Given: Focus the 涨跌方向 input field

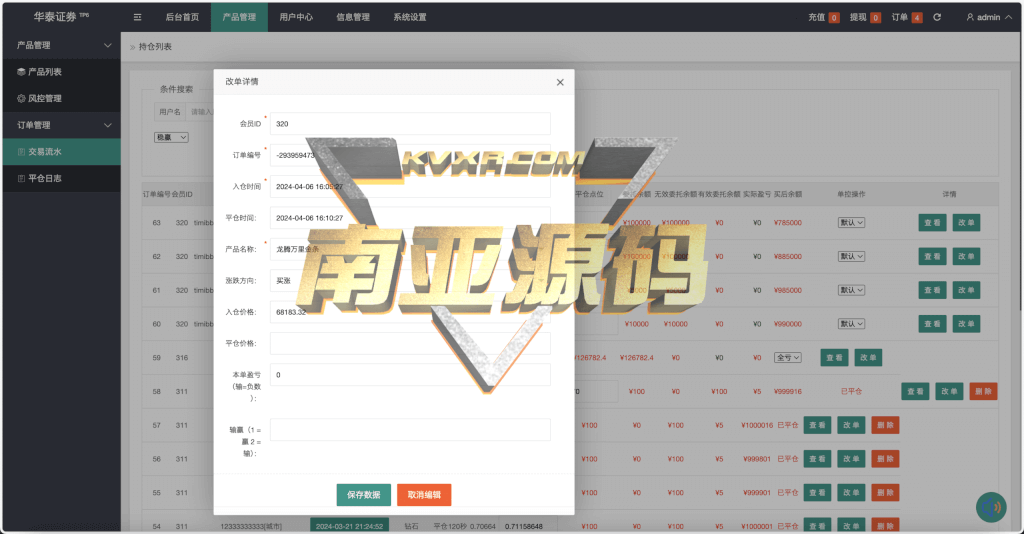Looking at the screenshot, I should 410,281.
